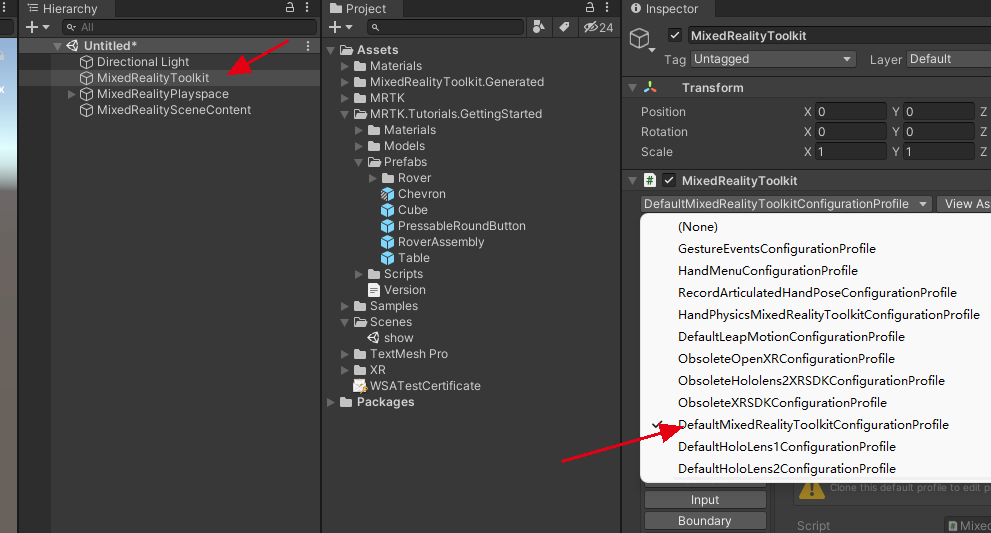The height and width of the screenshot is (533, 991).
Task: Choose (None) in the profile list
Action: pos(698,227)
